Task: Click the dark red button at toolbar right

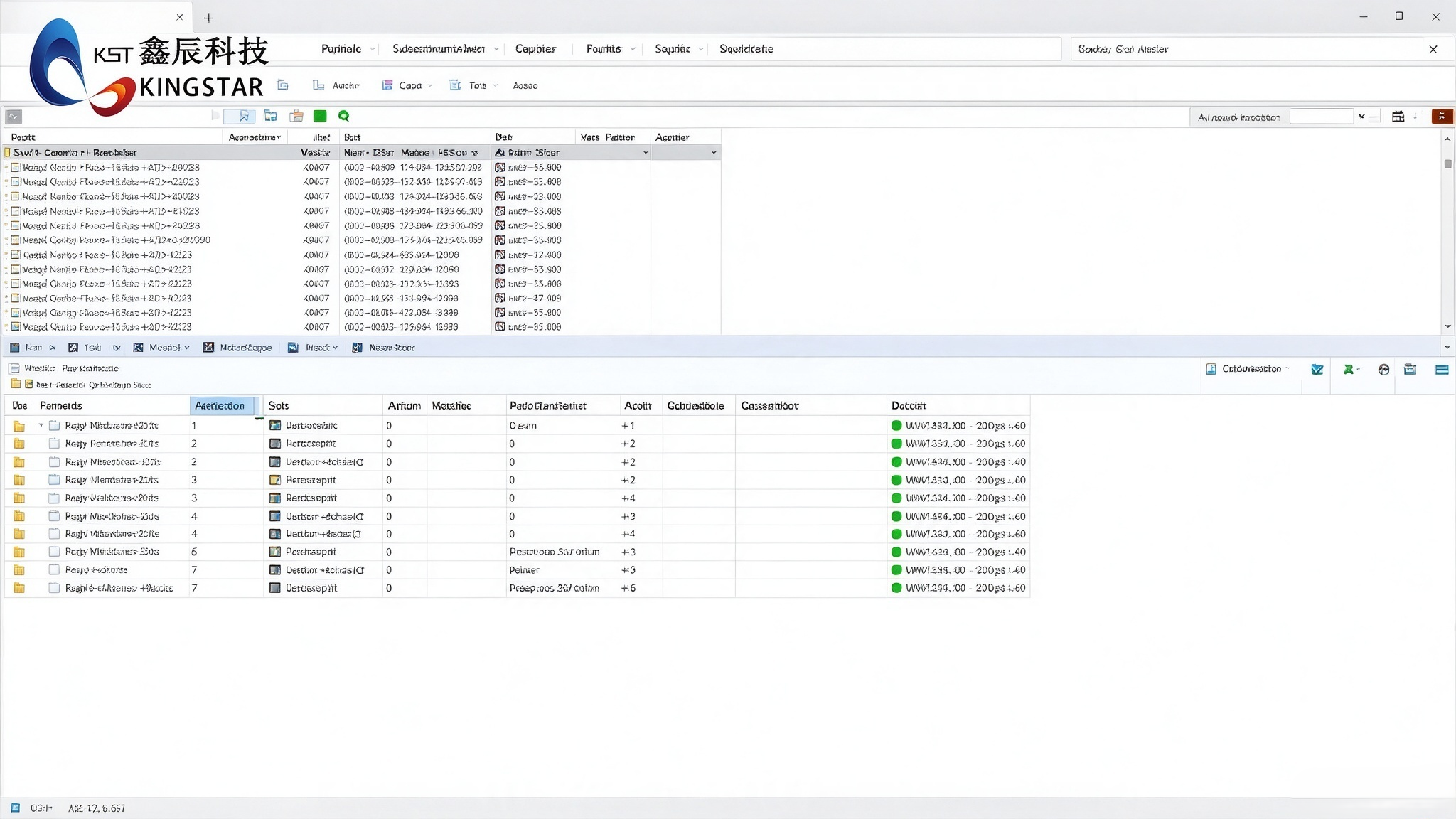Action: 1442,116
